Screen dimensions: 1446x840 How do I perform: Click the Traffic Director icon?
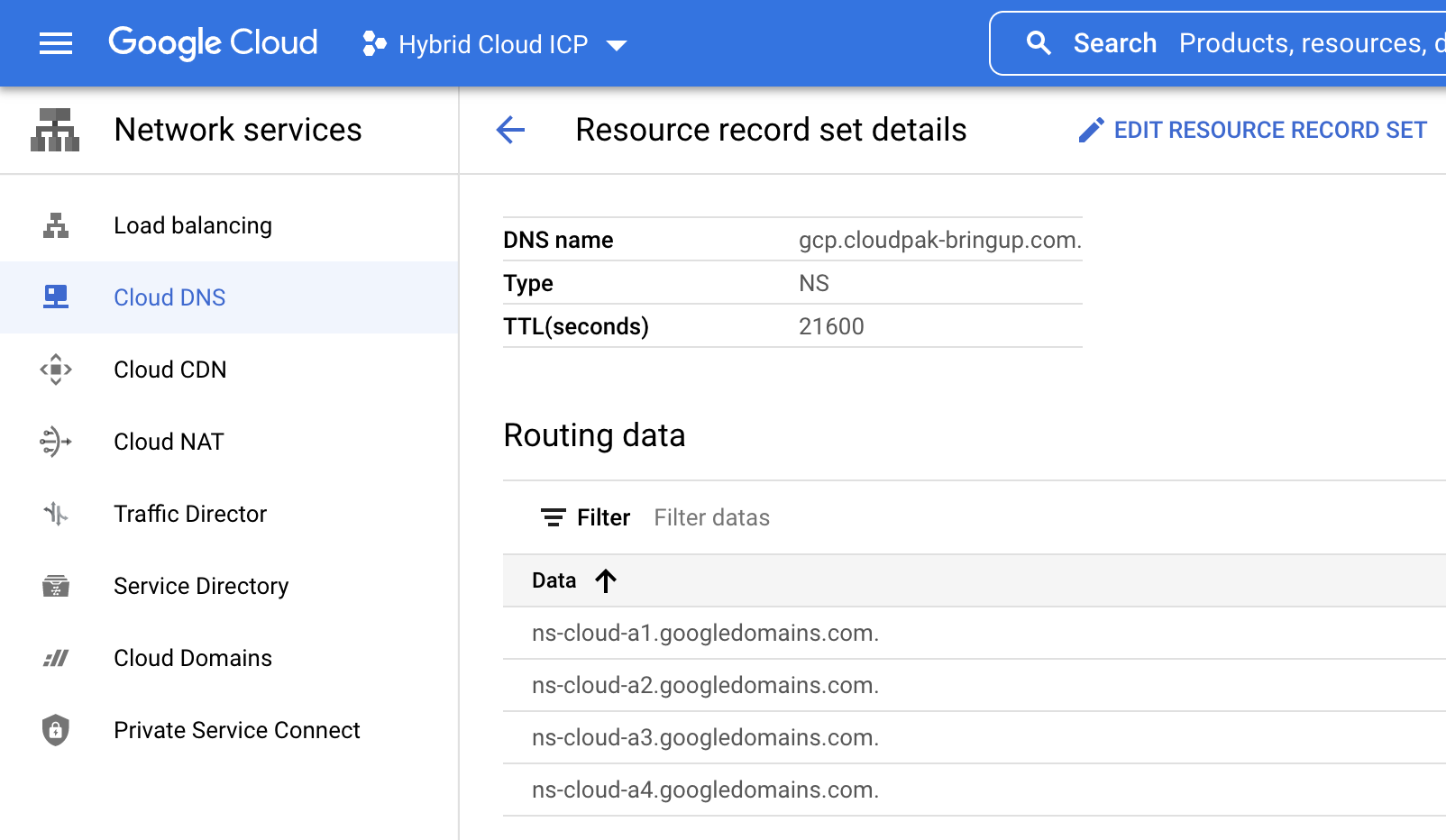click(56, 514)
